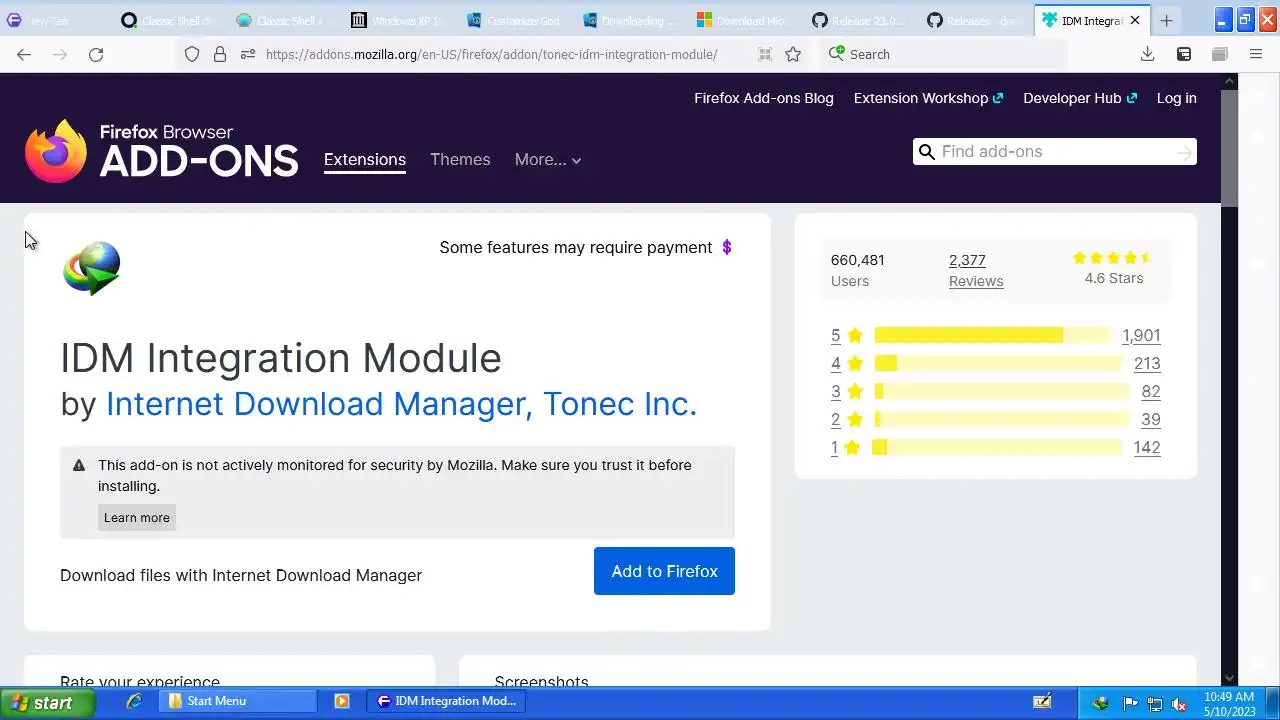The image size is (1280, 720).
Task: Reload the current page
Action: [x=96, y=55]
